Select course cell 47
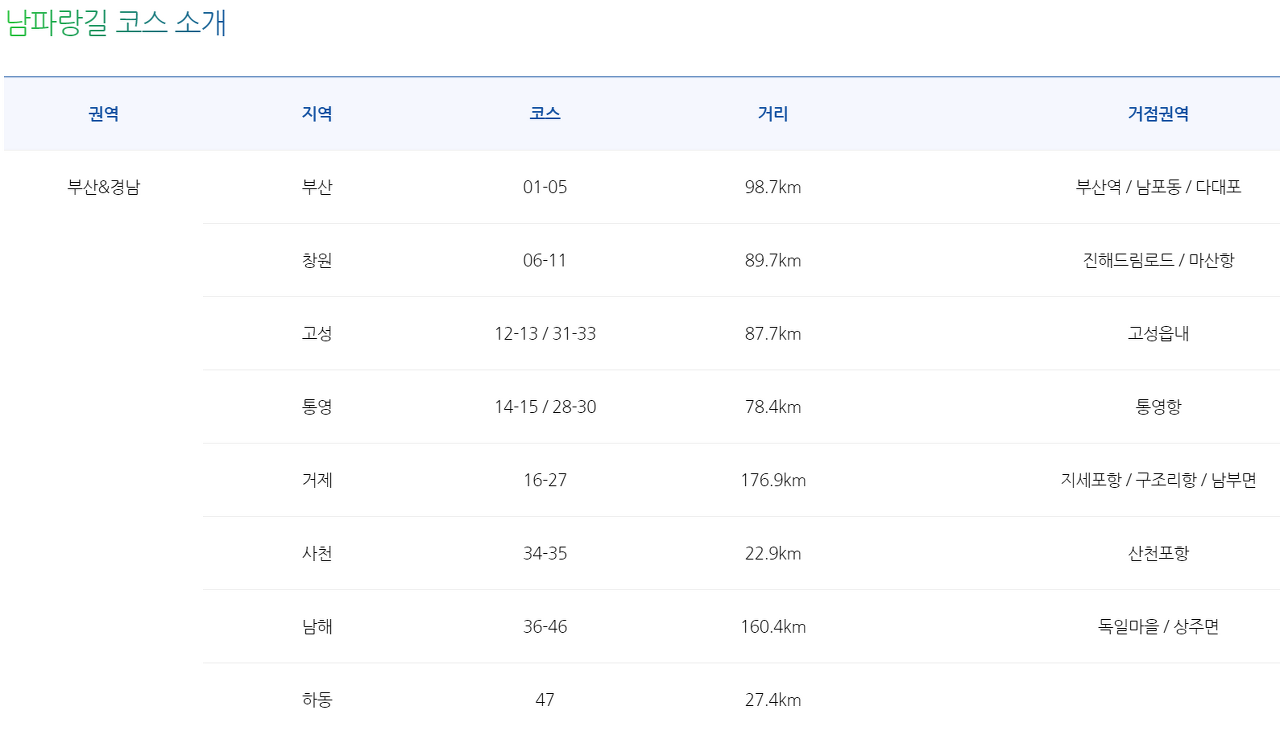The height and width of the screenshot is (735, 1280). coord(545,699)
